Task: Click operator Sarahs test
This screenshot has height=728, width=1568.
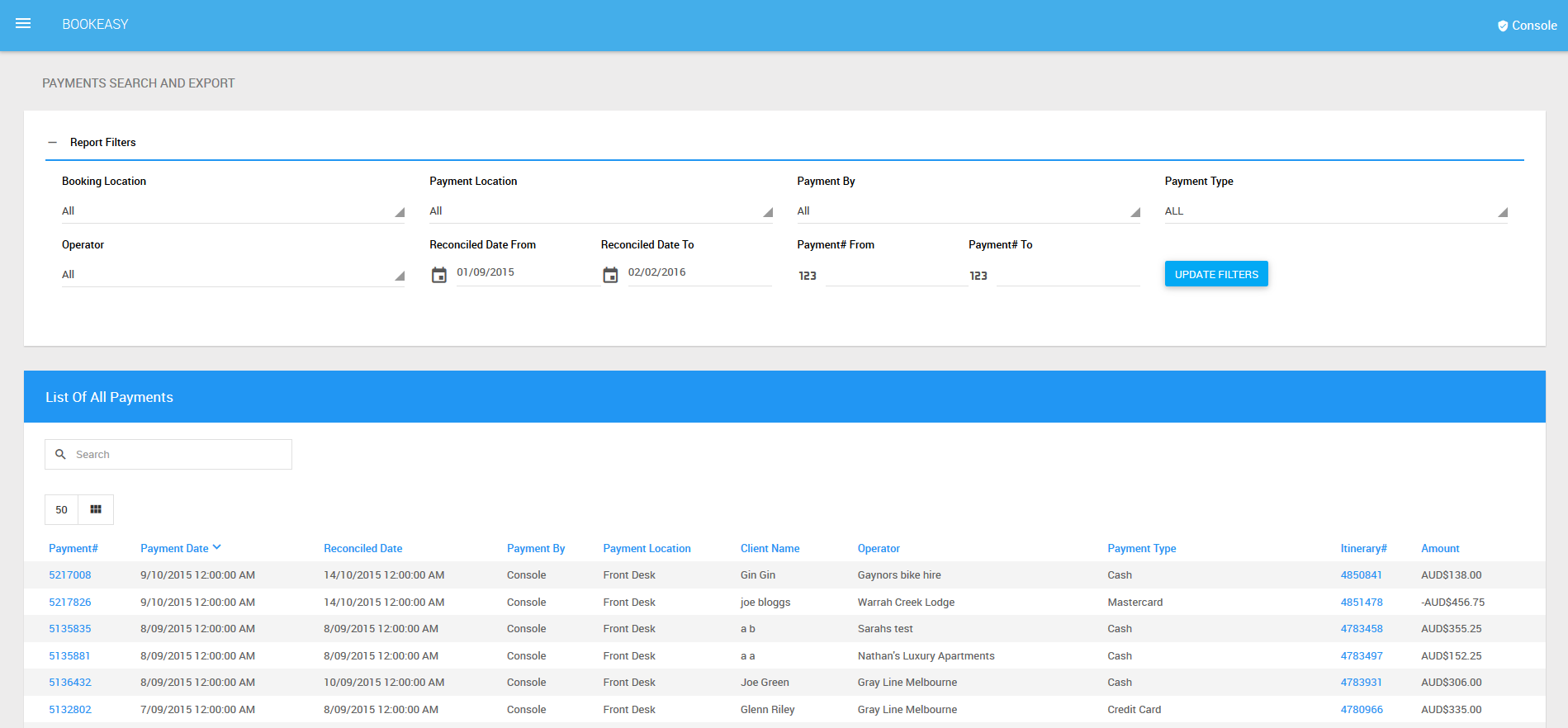Action: pyautogui.click(x=885, y=629)
